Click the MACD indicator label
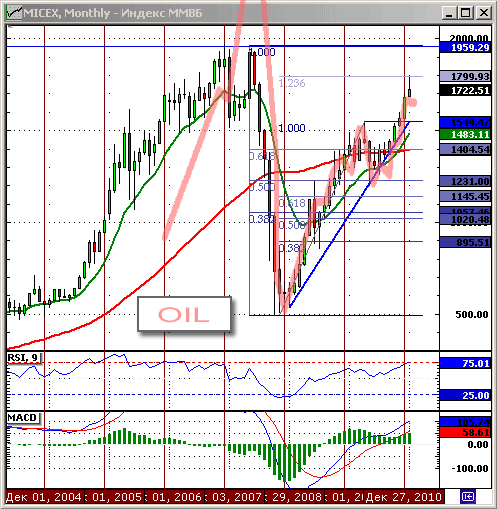This screenshot has height=509, width=497. (23, 417)
